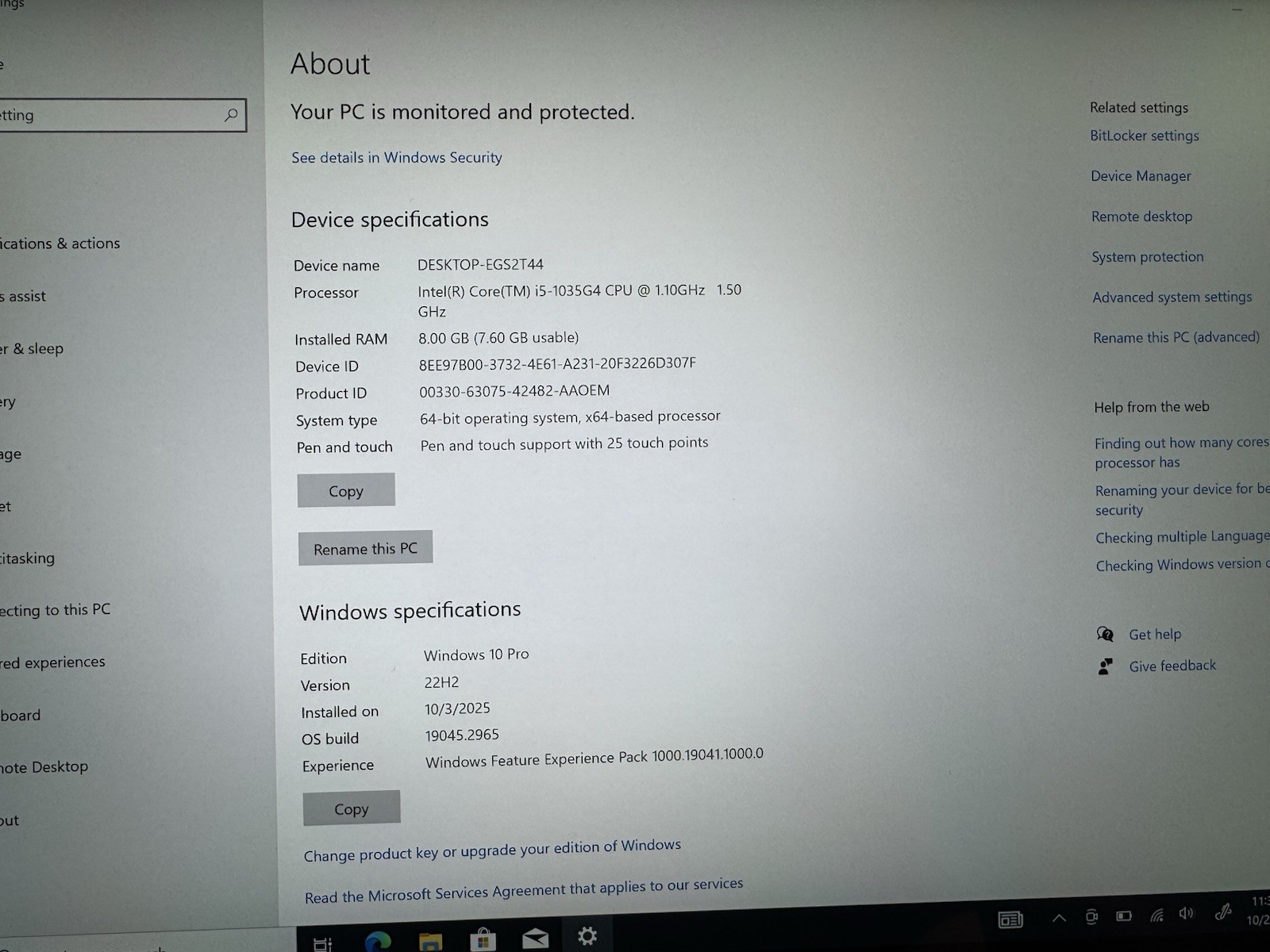This screenshot has height=952, width=1270.
Task: Click OS build 19045.2965 value
Action: pos(462,735)
